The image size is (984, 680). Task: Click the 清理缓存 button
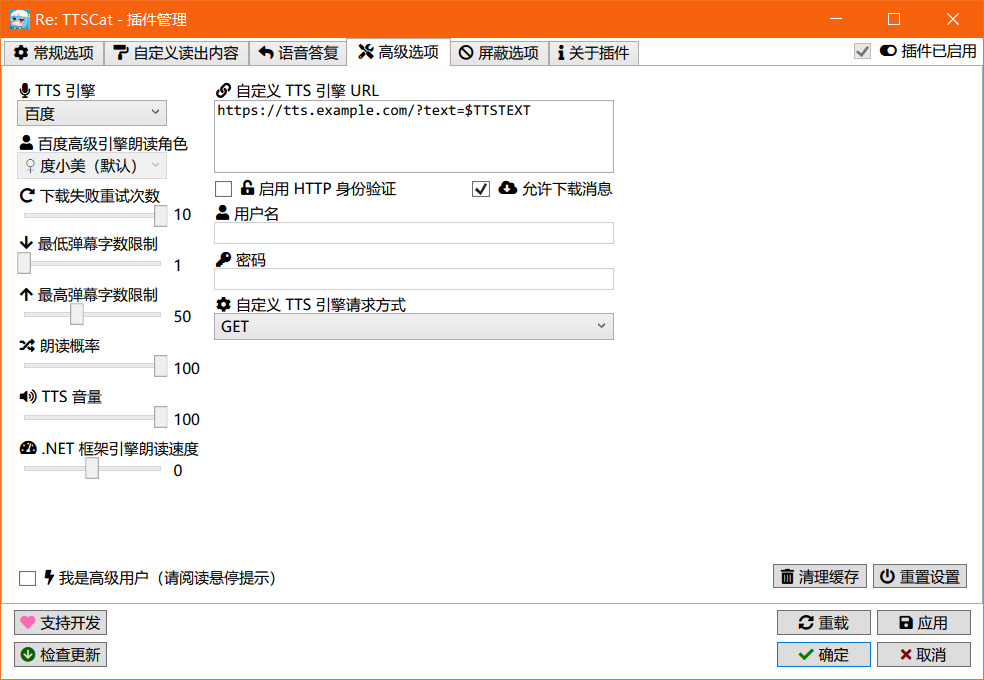coord(820,576)
